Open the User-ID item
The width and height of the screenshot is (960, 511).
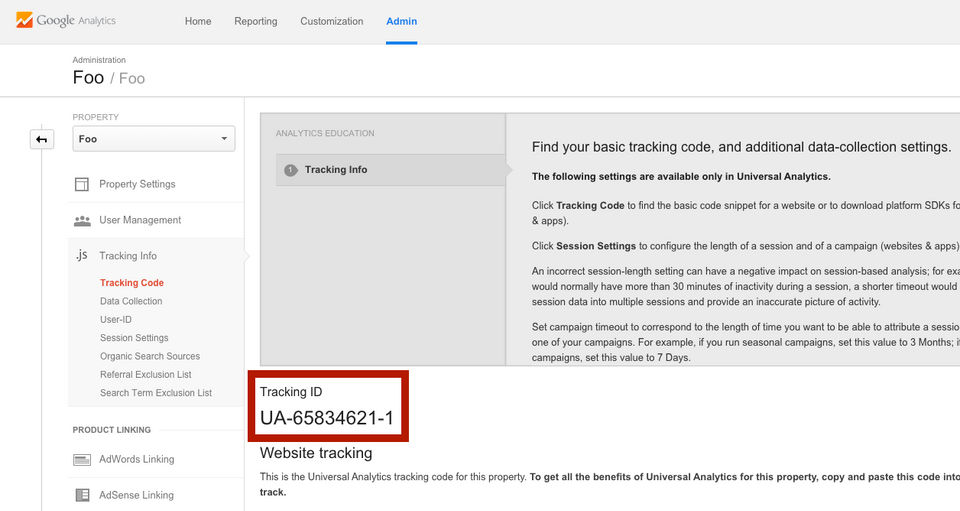pyautogui.click(x=116, y=319)
